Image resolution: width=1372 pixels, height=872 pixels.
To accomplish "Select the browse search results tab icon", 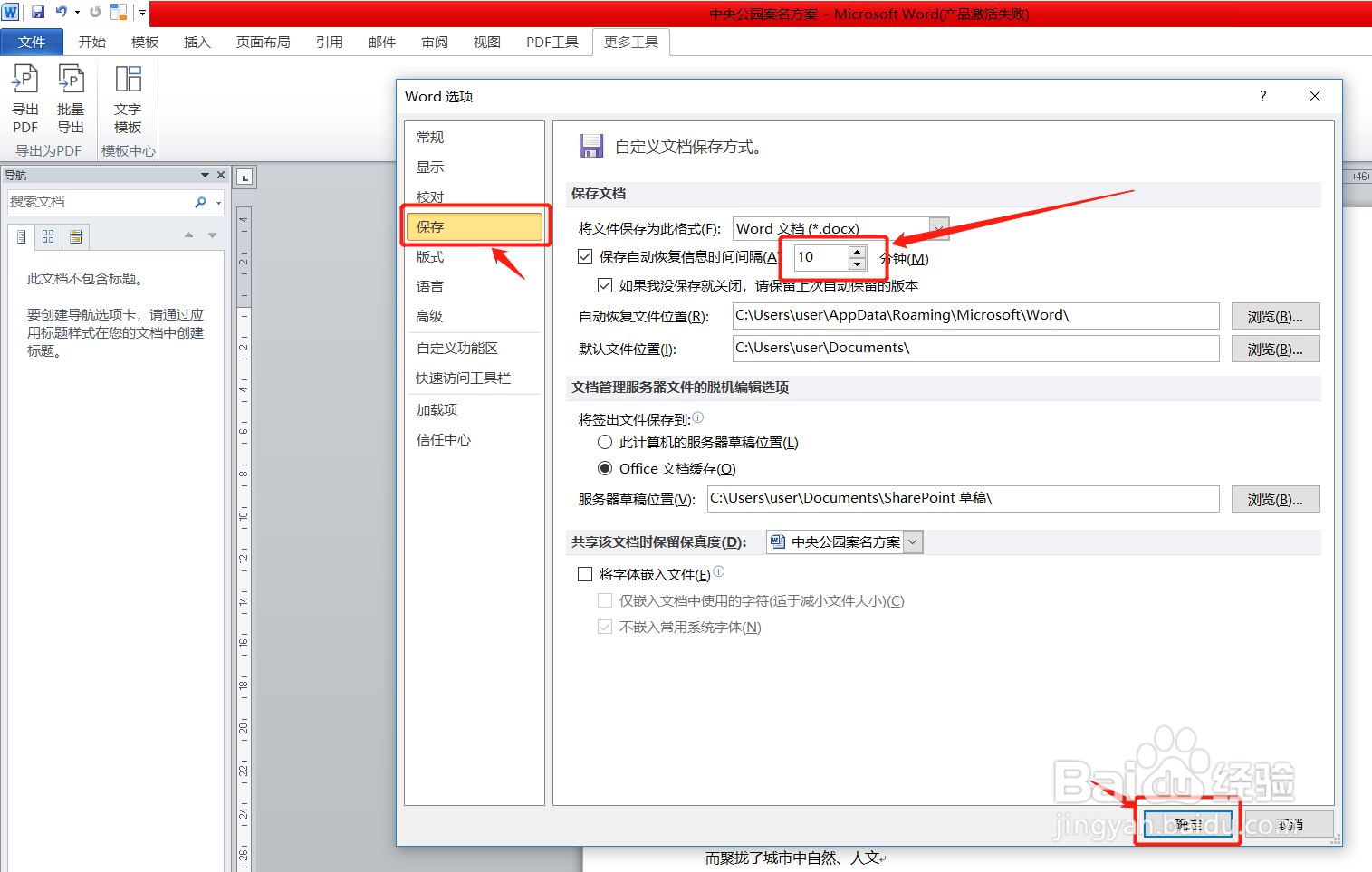I will pyautogui.click(x=76, y=236).
